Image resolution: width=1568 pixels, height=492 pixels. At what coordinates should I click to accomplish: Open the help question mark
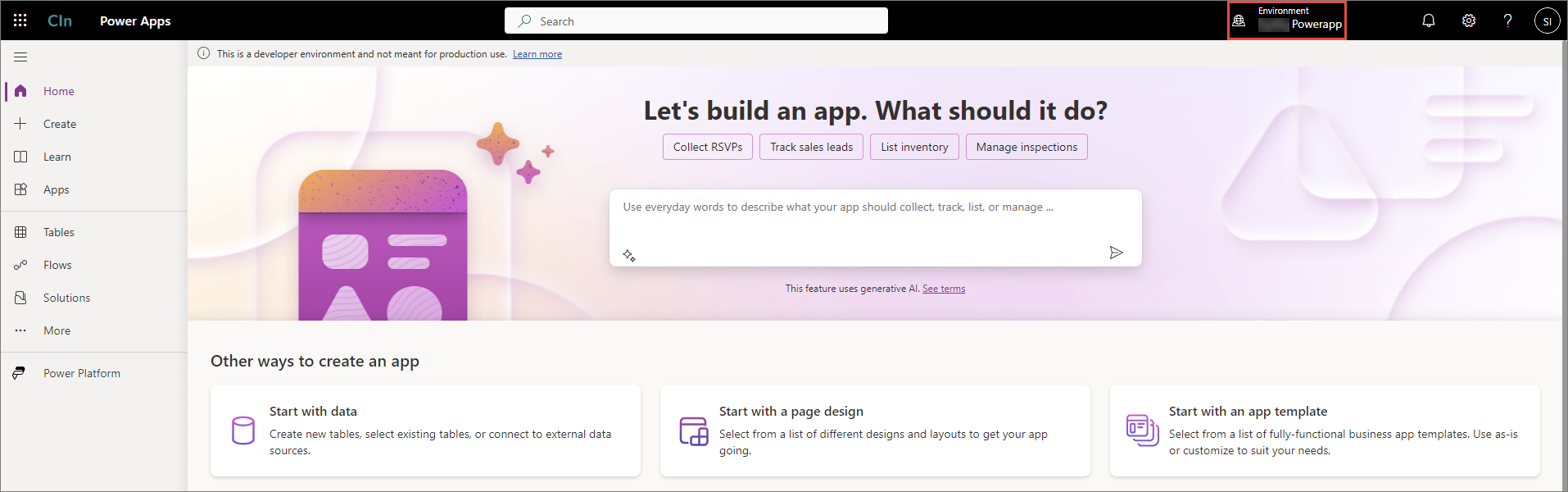[x=1508, y=21]
